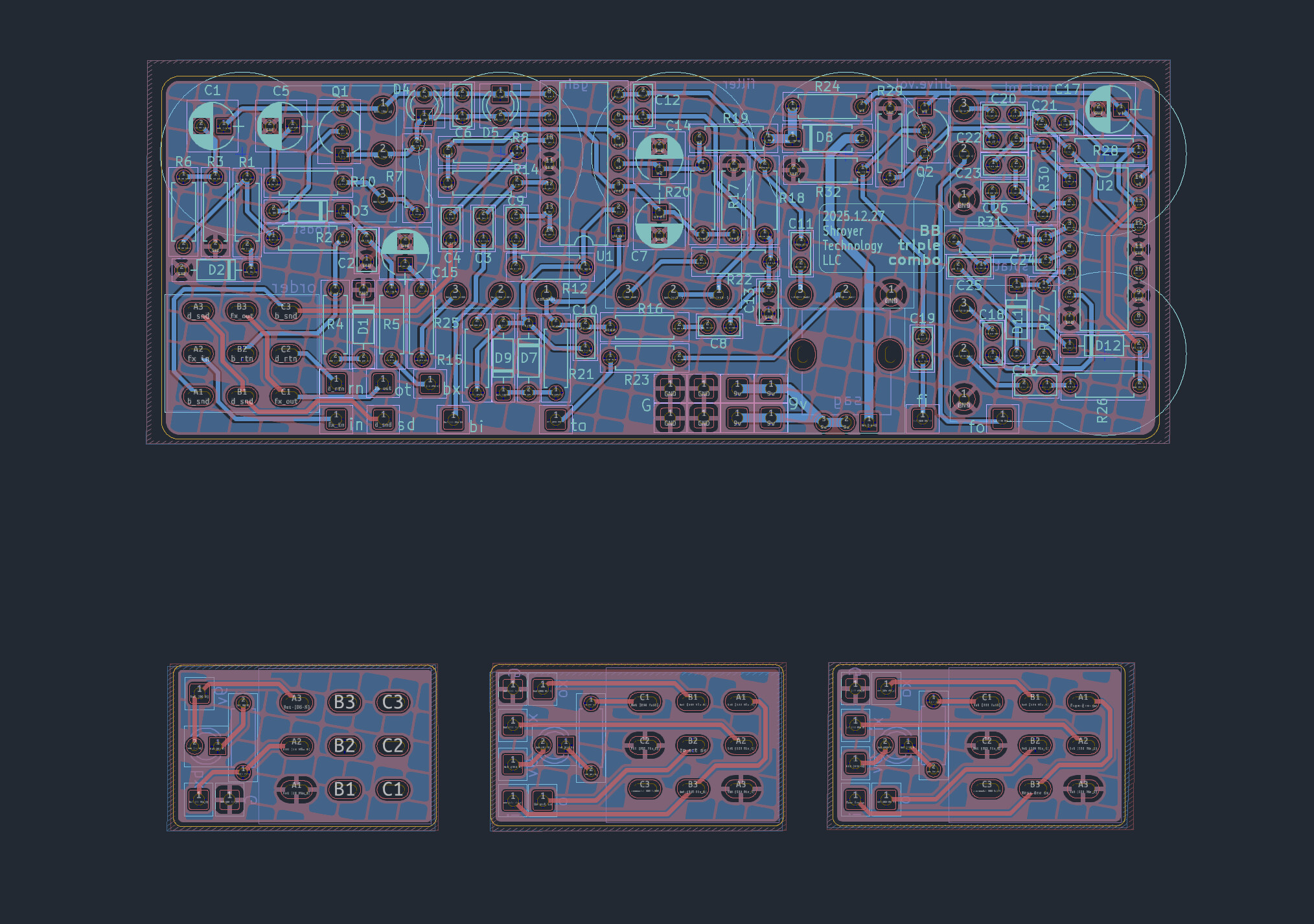Screen dimensions: 1314x924
Task: Select the R19 resistor label
Action: [x=735, y=118]
